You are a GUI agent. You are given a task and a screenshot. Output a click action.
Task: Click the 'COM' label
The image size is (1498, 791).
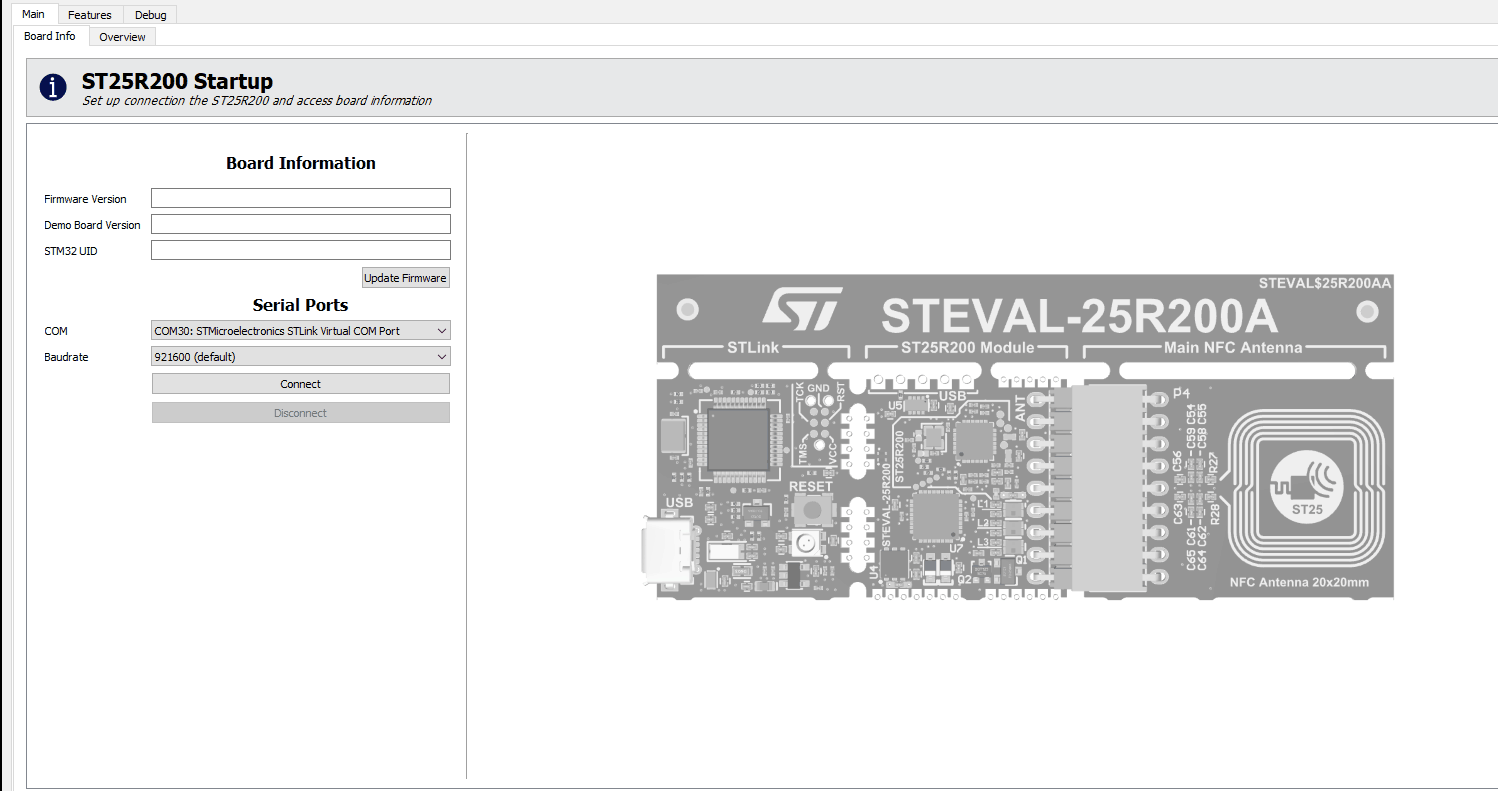pos(56,331)
